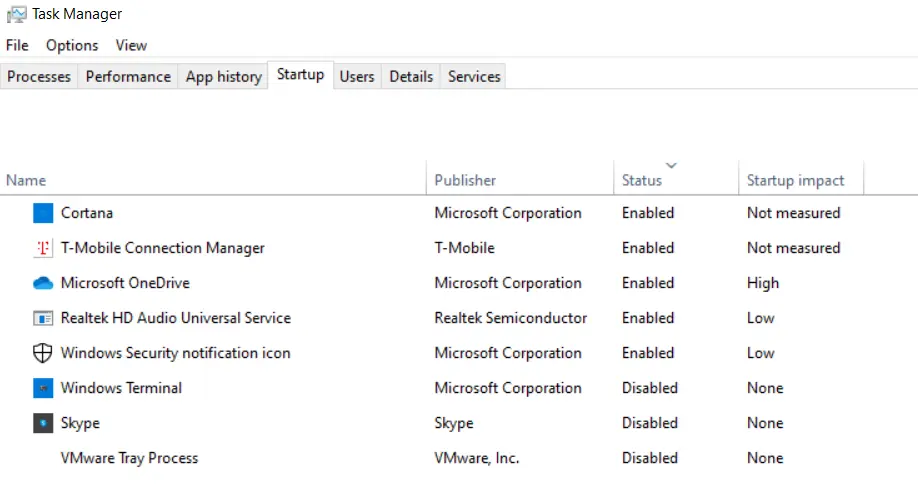The width and height of the screenshot is (918, 498).
Task: Select Disabled status of Skype row
Action: [x=650, y=423]
